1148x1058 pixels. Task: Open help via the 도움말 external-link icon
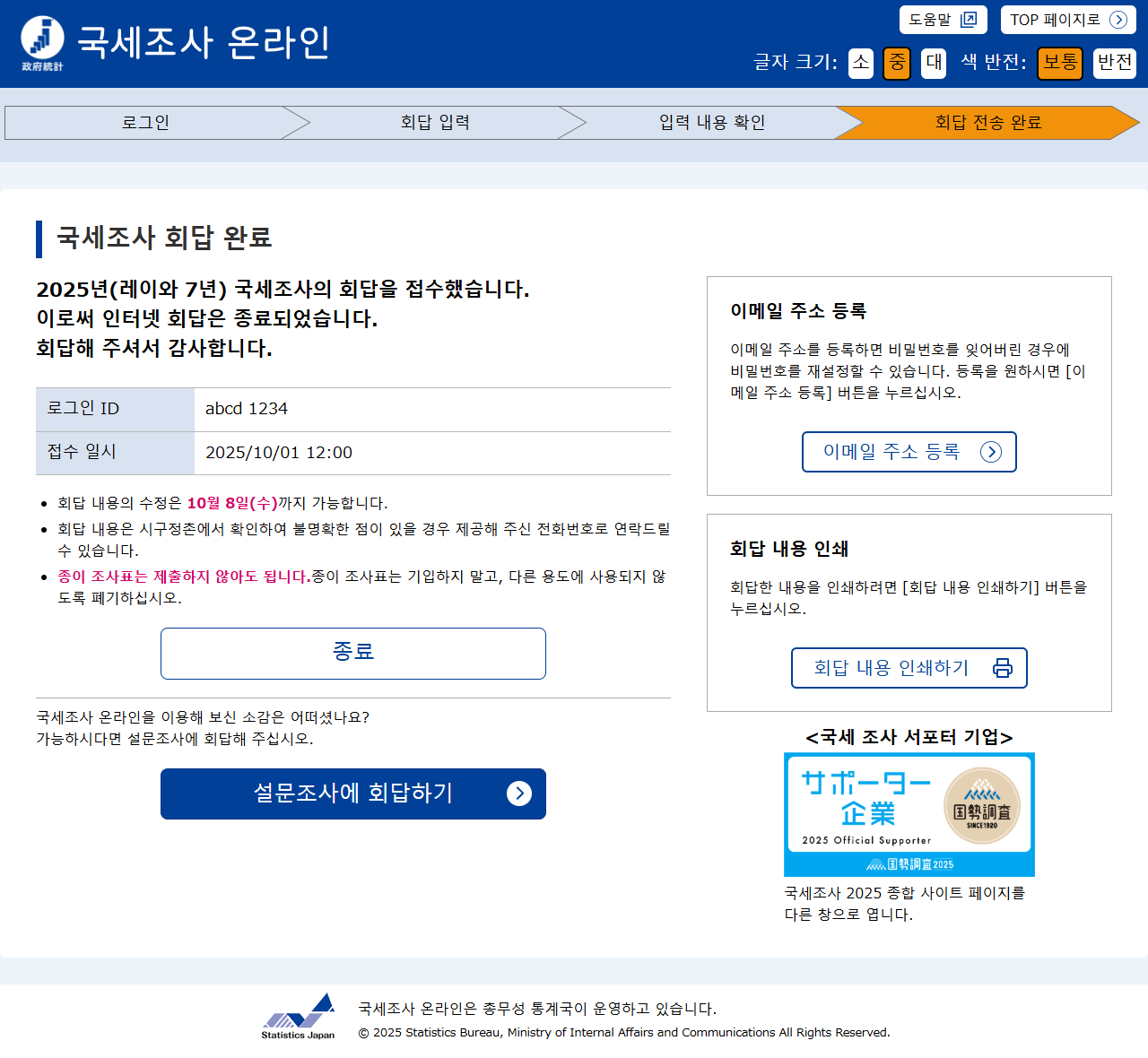click(x=969, y=20)
